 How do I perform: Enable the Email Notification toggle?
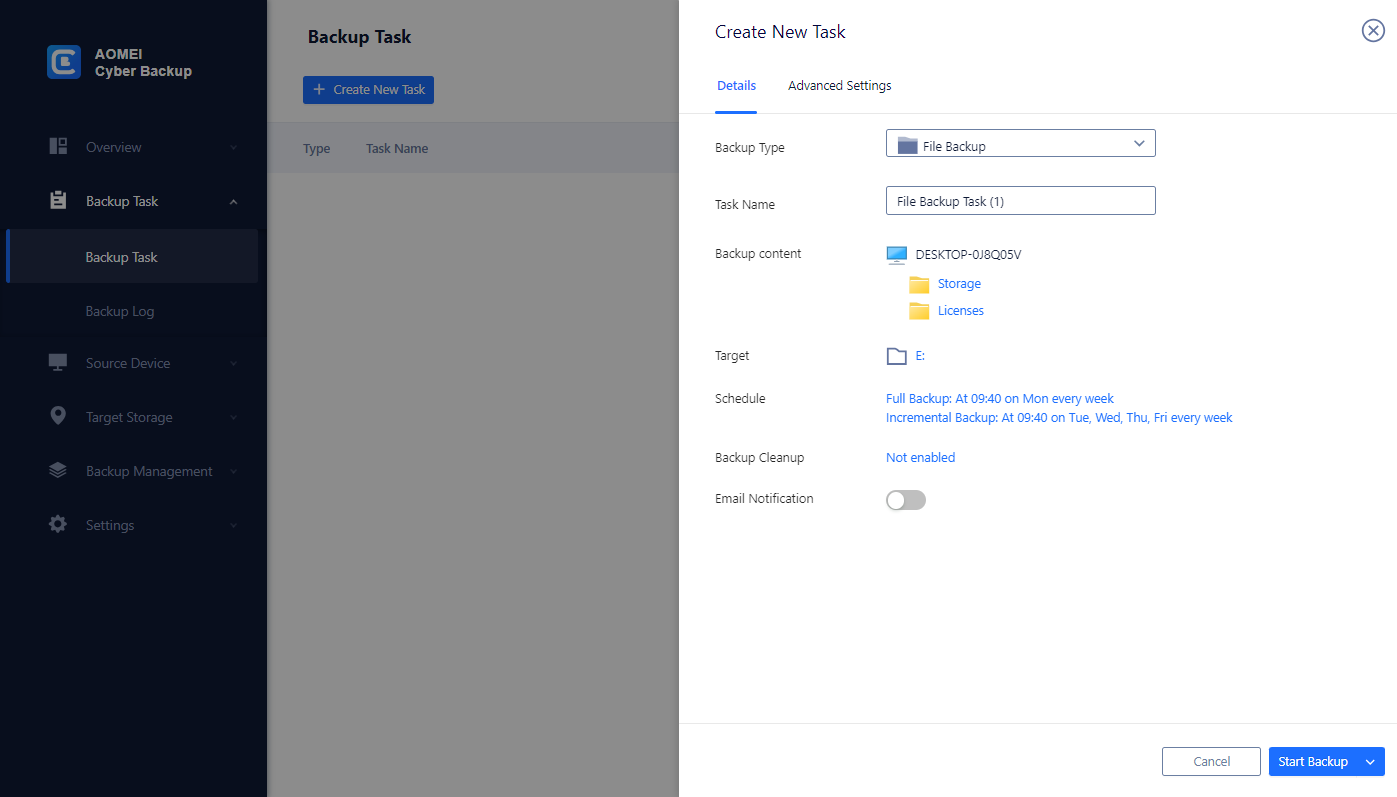[x=906, y=500]
